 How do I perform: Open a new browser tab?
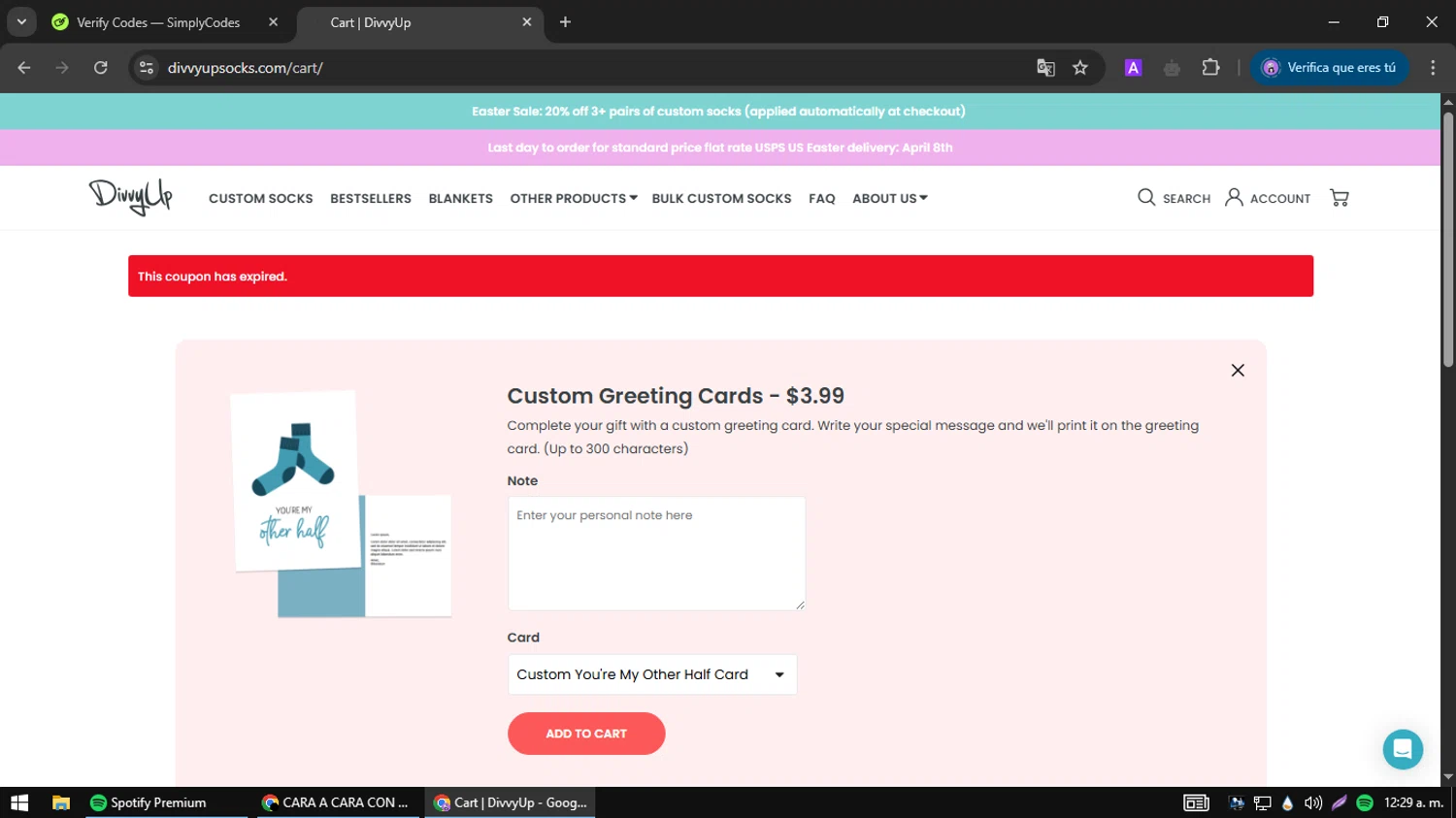tap(565, 22)
